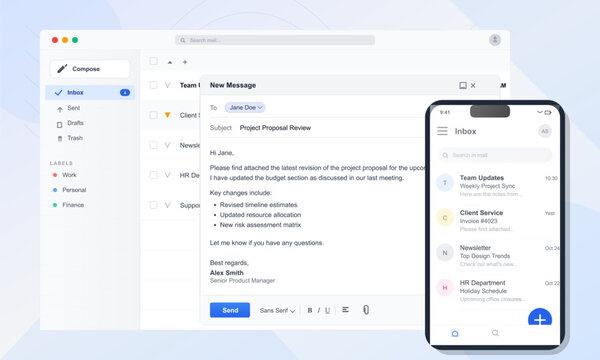Viewport: 600px width, 360px height.
Task: Click the checkmark icon beside Inbox
Action: pyautogui.click(x=59, y=93)
